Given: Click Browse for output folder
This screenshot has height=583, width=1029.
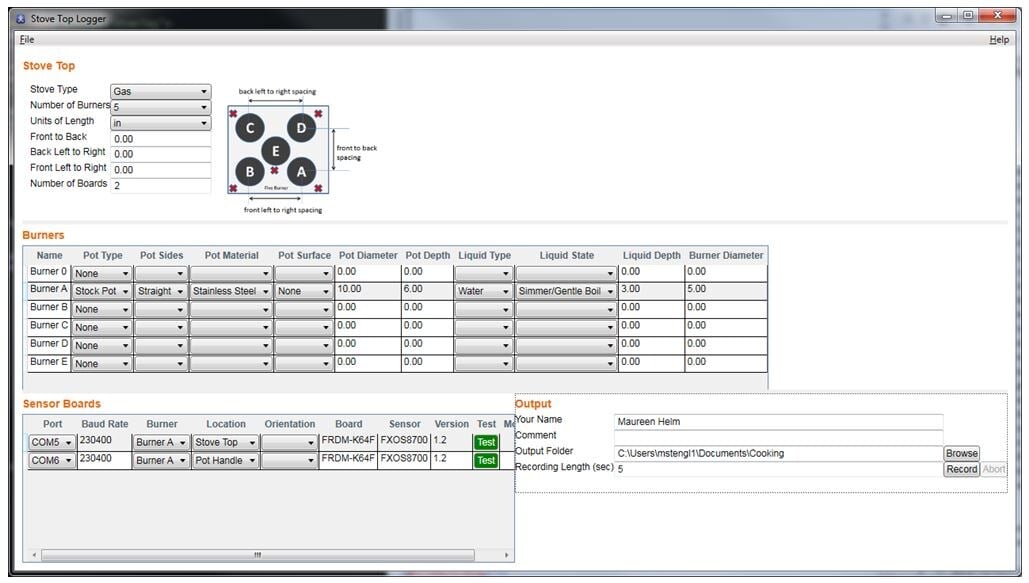Looking at the screenshot, I should click(x=961, y=454).
